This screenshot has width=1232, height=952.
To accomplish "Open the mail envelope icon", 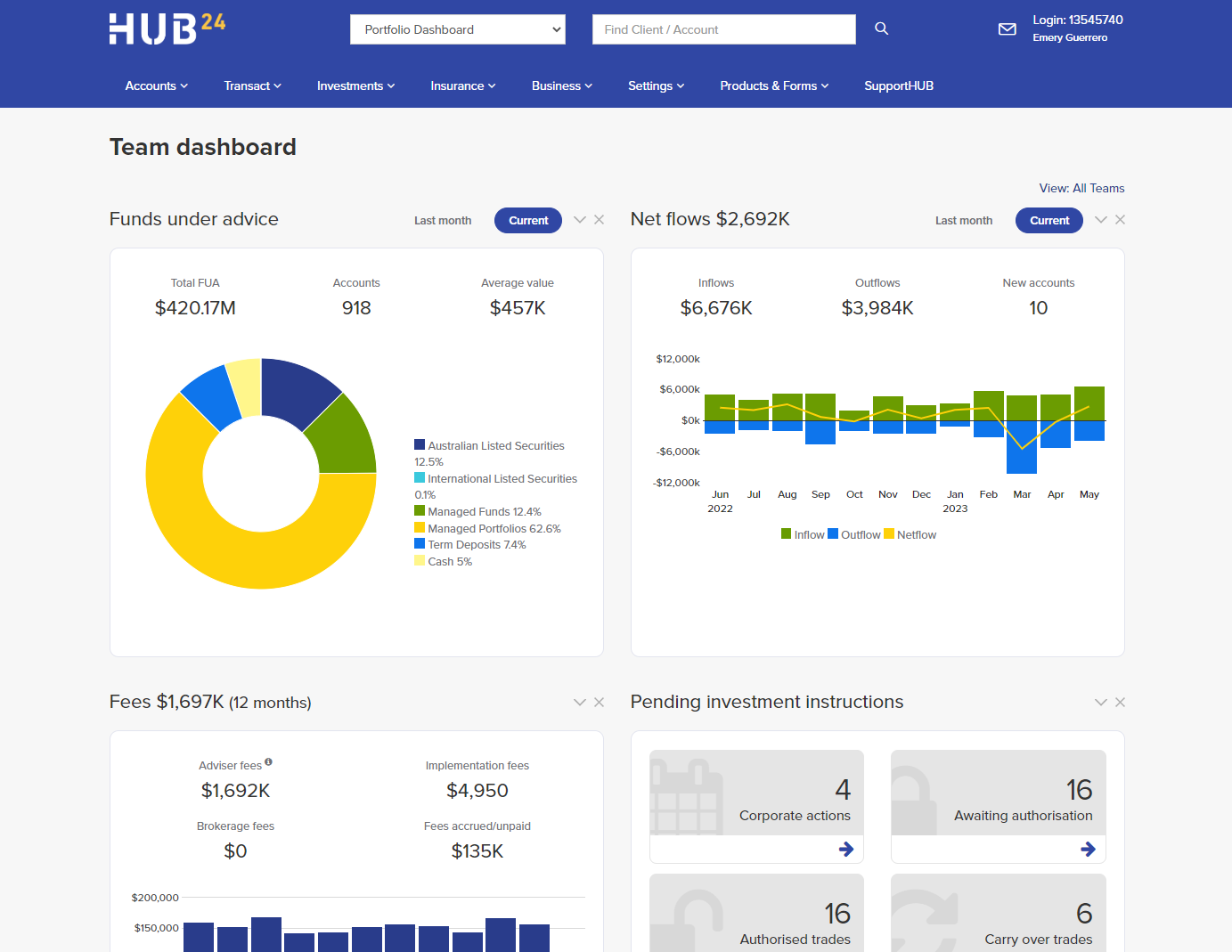I will point(1007,28).
